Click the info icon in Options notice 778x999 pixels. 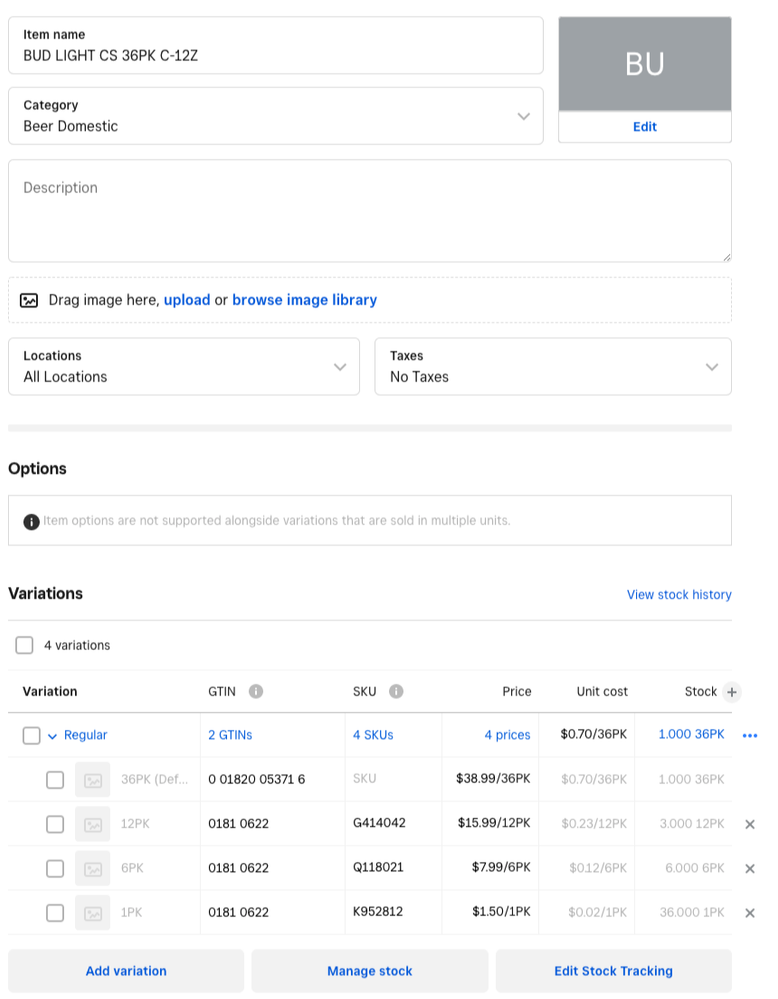tap(31, 522)
